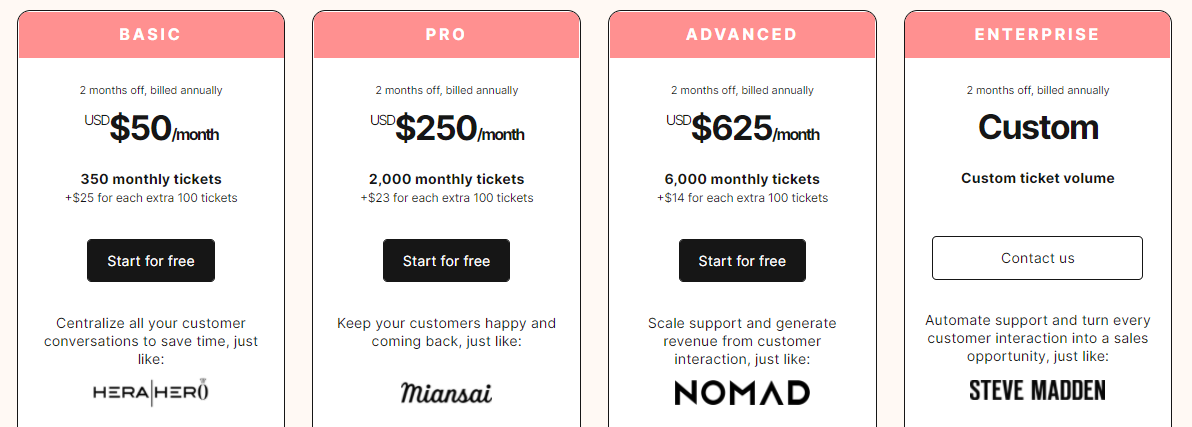Click the Miansai script logo
This screenshot has width=1192, height=427.
446,393
